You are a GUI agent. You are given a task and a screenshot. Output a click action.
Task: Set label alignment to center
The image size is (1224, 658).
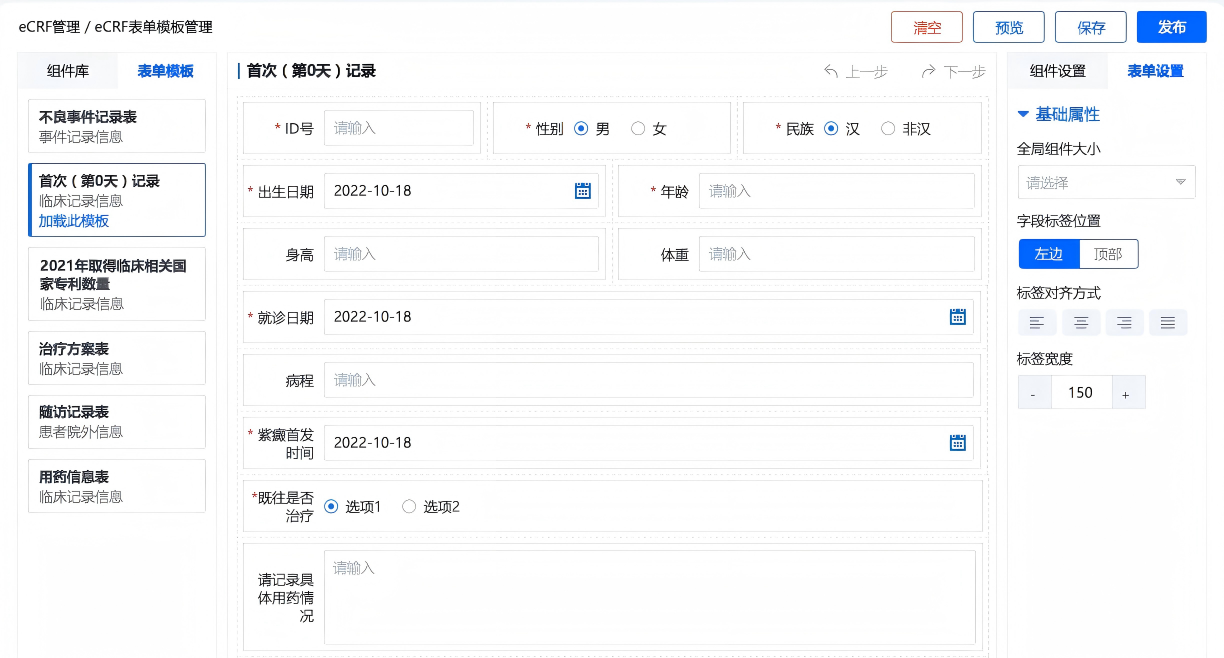point(1081,322)
